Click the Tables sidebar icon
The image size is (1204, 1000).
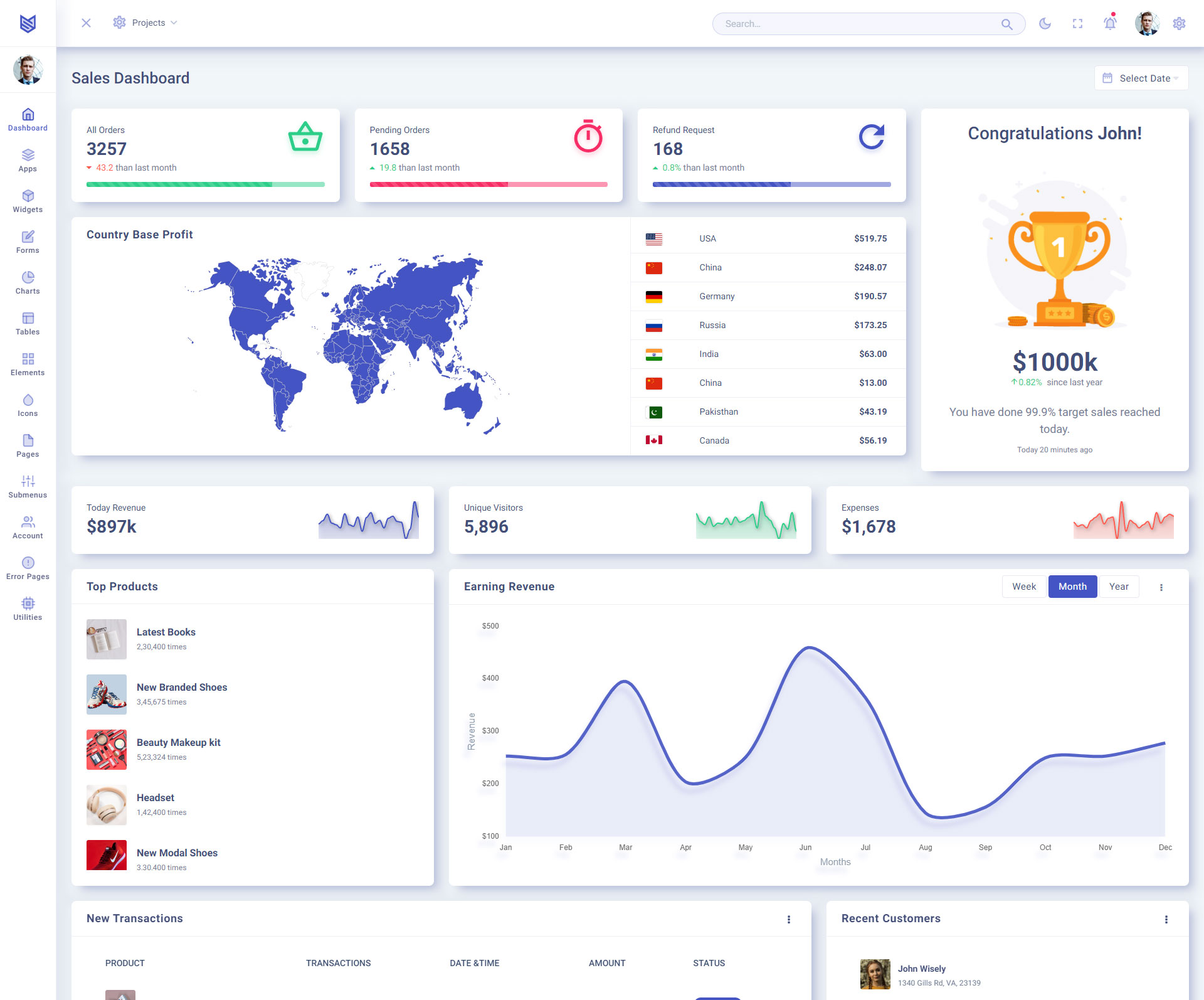(x=28, y=319)
